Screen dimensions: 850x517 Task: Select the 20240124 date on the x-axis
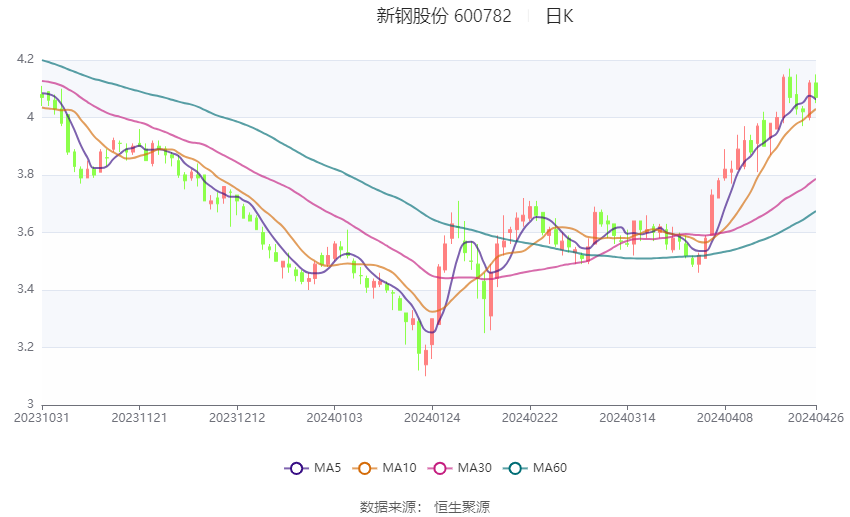point(432,418)
